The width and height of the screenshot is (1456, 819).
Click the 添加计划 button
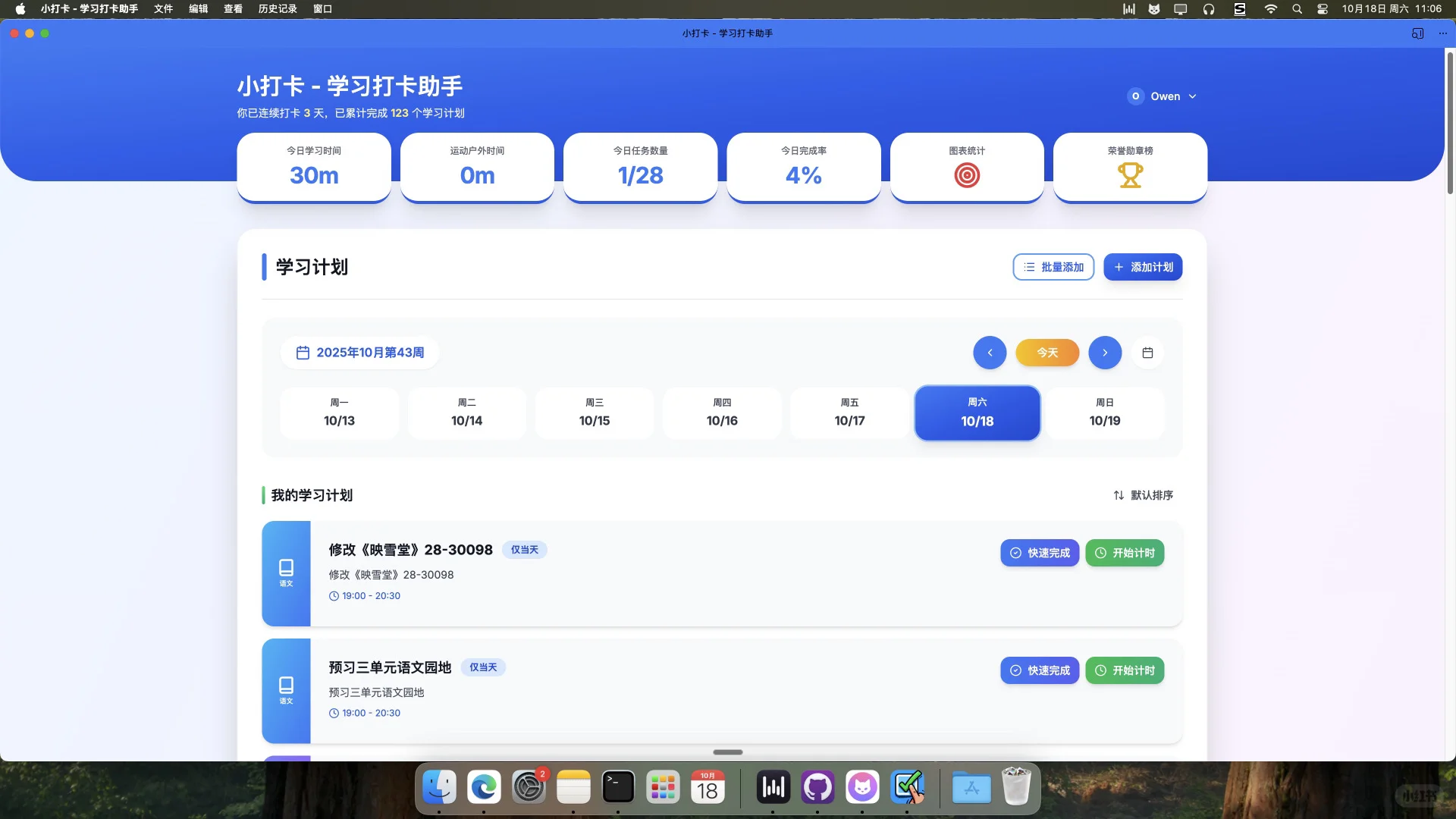(x=1143, y=267)
